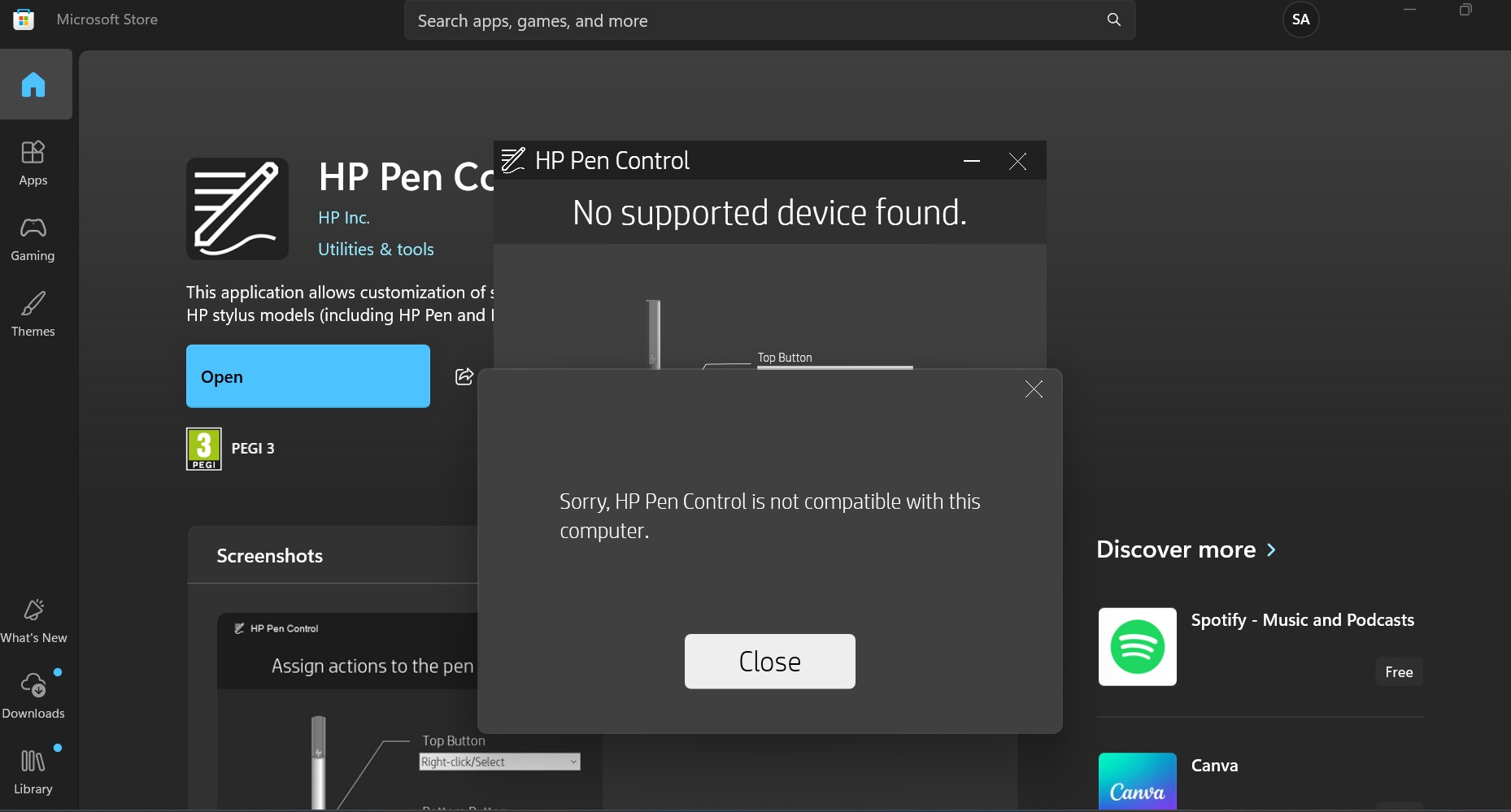This screenshot has width=1511, height=812.
Task: Click the HP Pen Control title bar pen icon
Action: click(513, 160)
